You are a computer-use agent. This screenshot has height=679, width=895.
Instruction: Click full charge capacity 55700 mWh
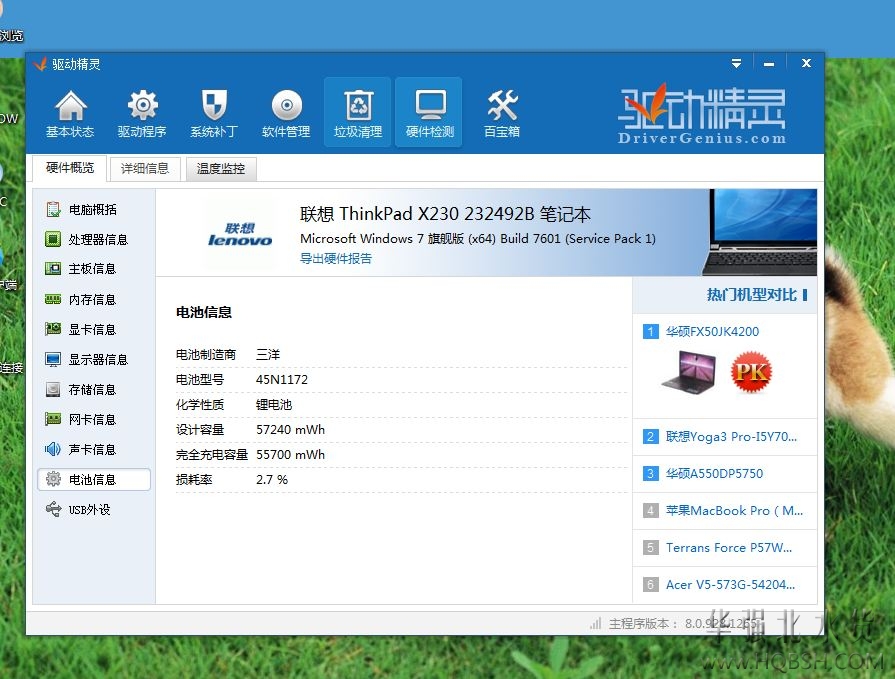pyautogui.click(x=291, y=455)
